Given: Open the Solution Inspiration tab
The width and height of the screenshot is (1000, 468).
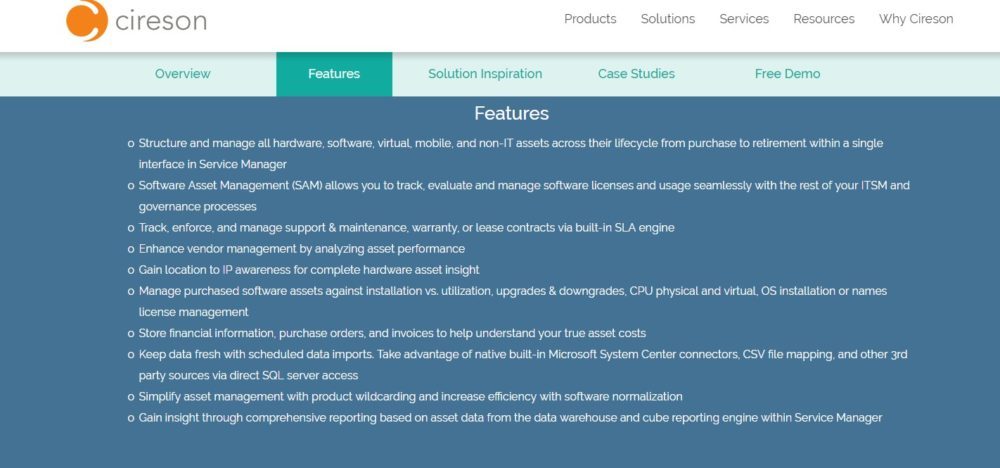Looking at the screenshot, I should [485, 74].
